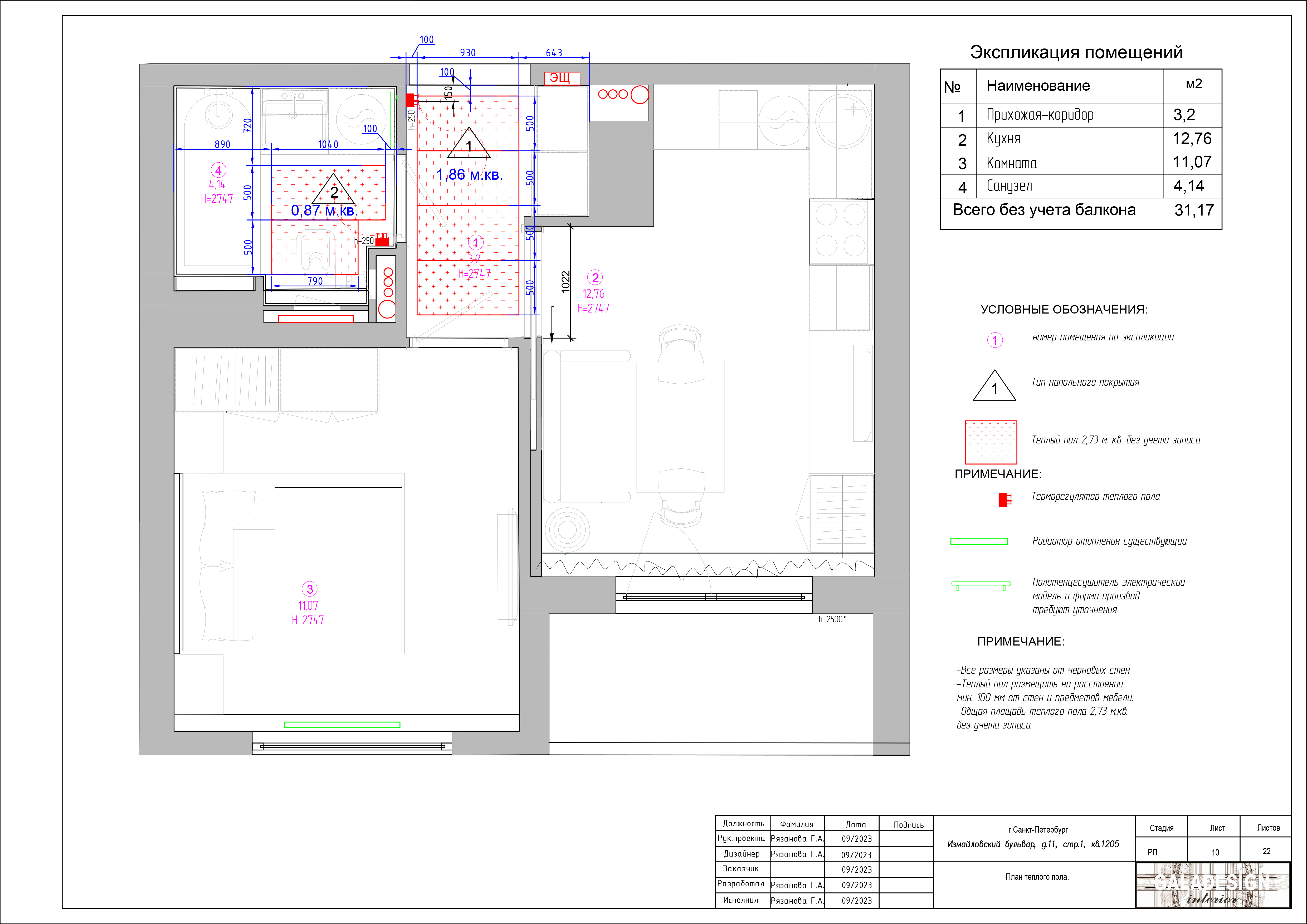Select the triangle marker labeled 2 in the bathroom
1307x924 pixels.
(x=334, y=190)
